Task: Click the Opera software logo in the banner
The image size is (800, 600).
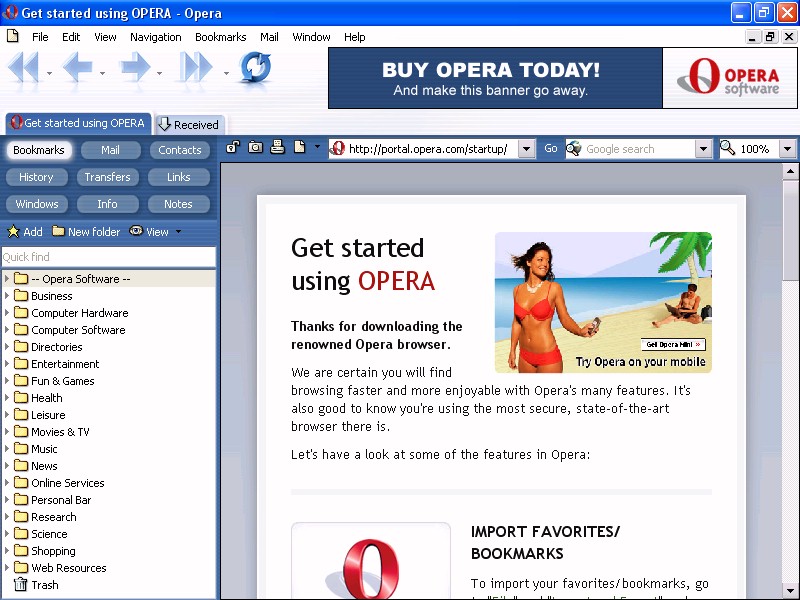Action: click(729, 78)
